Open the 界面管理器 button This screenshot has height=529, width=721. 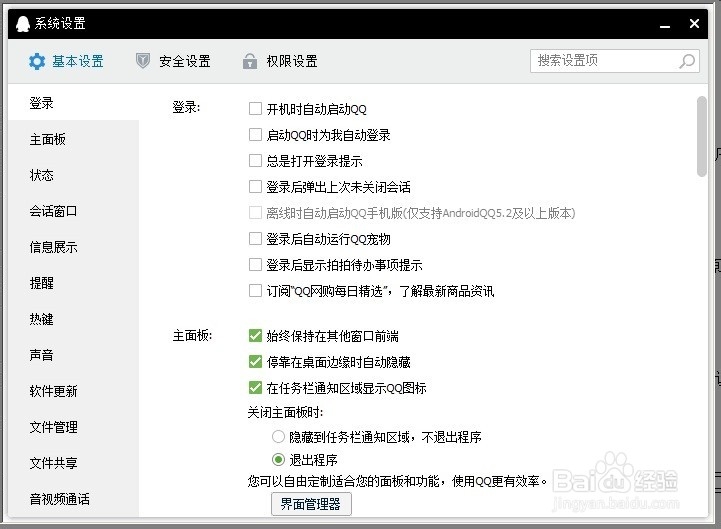coord(311,504)
